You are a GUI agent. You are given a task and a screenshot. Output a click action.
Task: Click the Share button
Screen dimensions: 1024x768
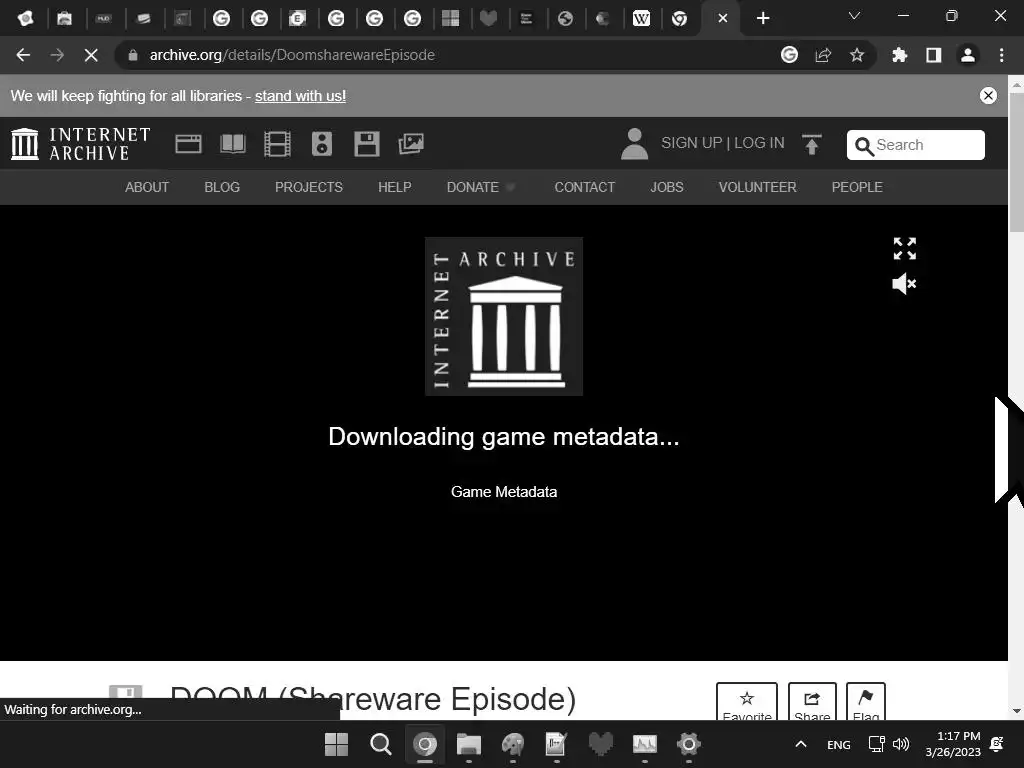click(x=812, y=701)
